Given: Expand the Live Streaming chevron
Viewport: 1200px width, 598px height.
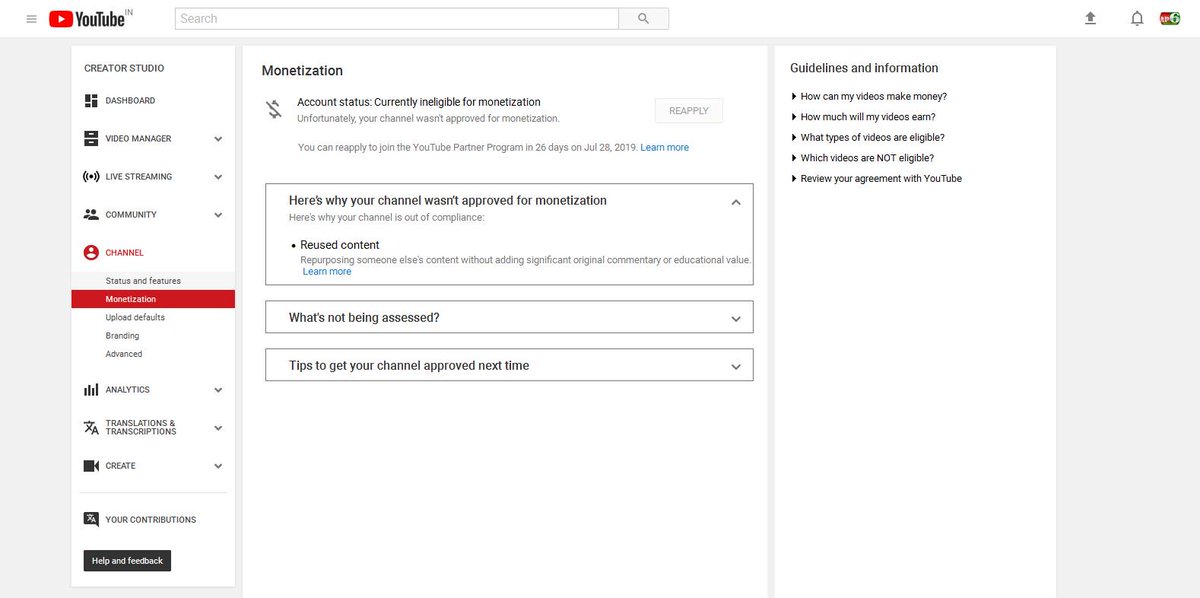Looking at the screenshot, I should click(218, 177).
